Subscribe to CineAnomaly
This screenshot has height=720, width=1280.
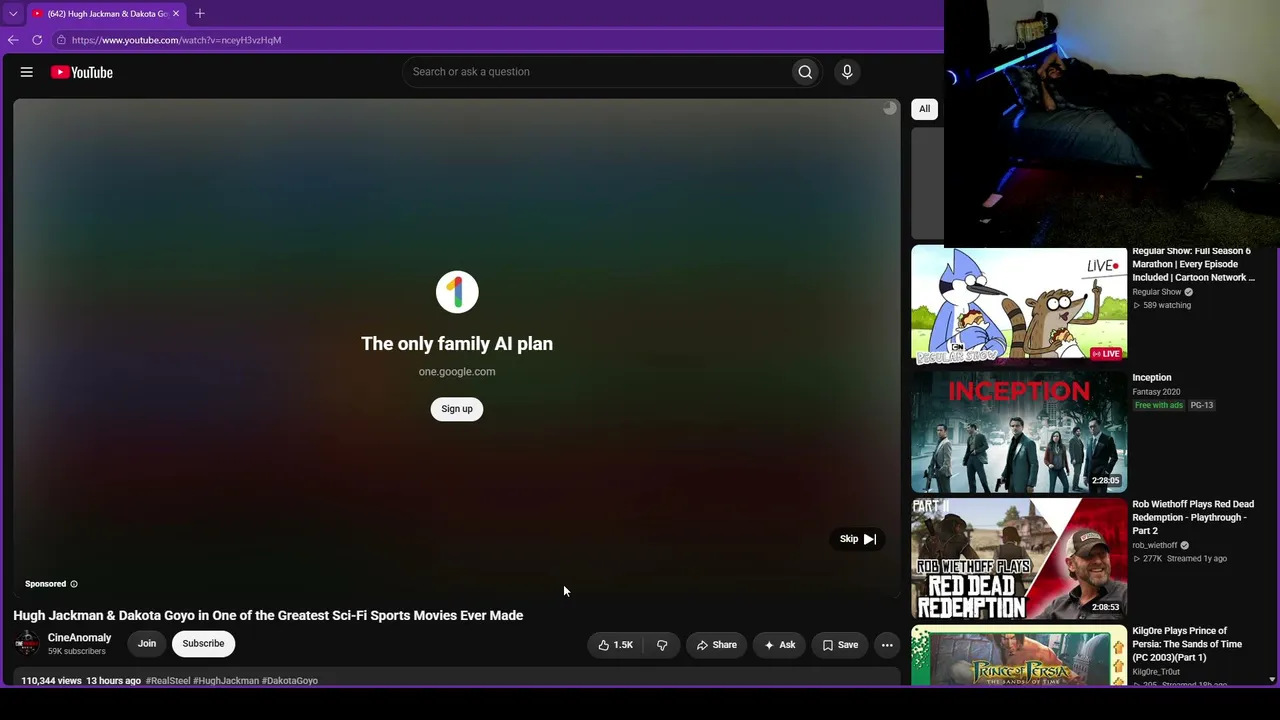203,644
